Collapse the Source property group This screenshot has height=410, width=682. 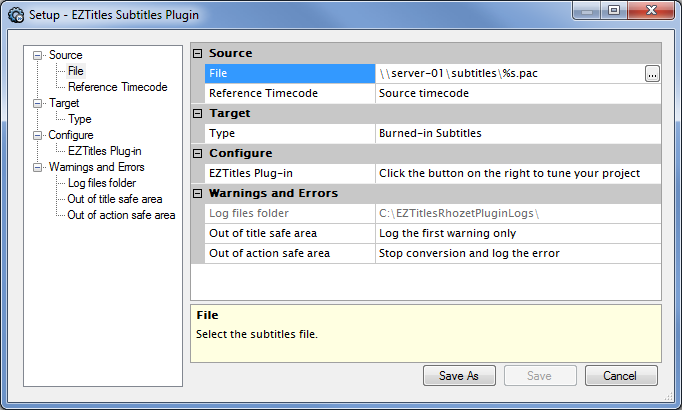click(x=197, y=53)
